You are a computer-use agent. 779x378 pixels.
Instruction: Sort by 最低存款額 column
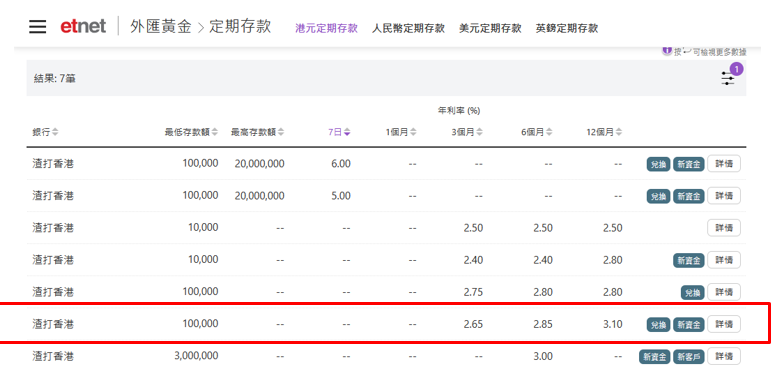pyautogui.click(x=191, y=132)
